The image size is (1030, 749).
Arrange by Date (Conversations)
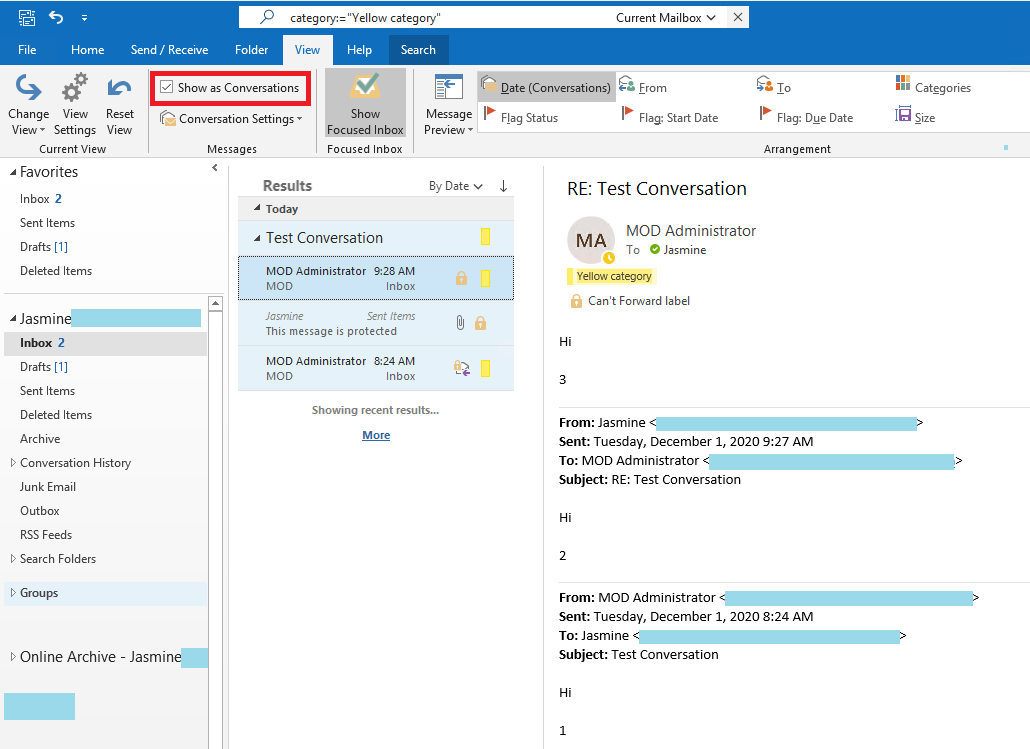pyautogui.click(x=547, y=87)
